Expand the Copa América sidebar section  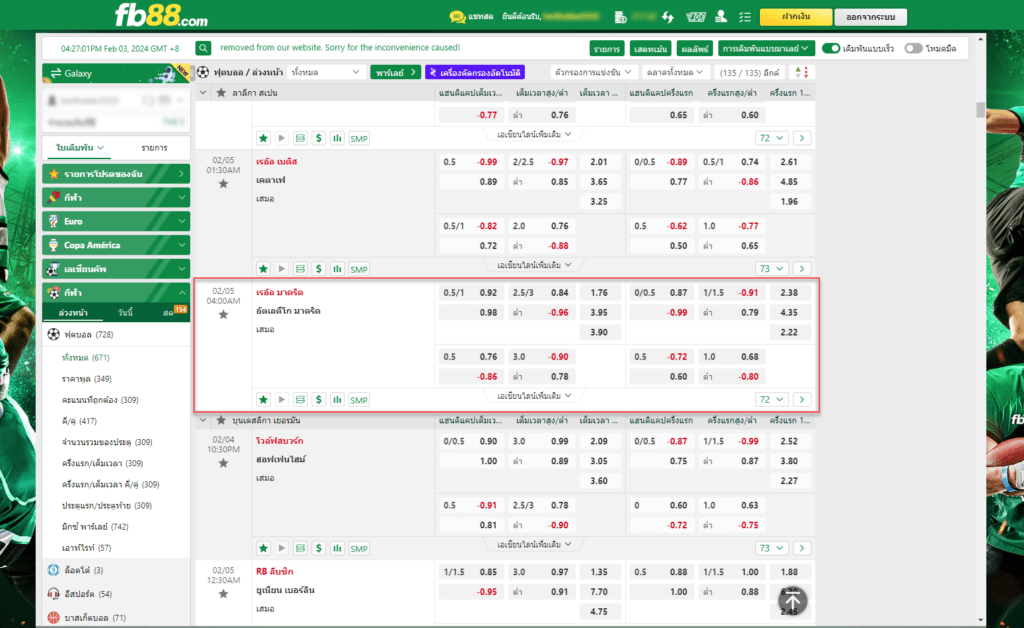coord(116,245)
